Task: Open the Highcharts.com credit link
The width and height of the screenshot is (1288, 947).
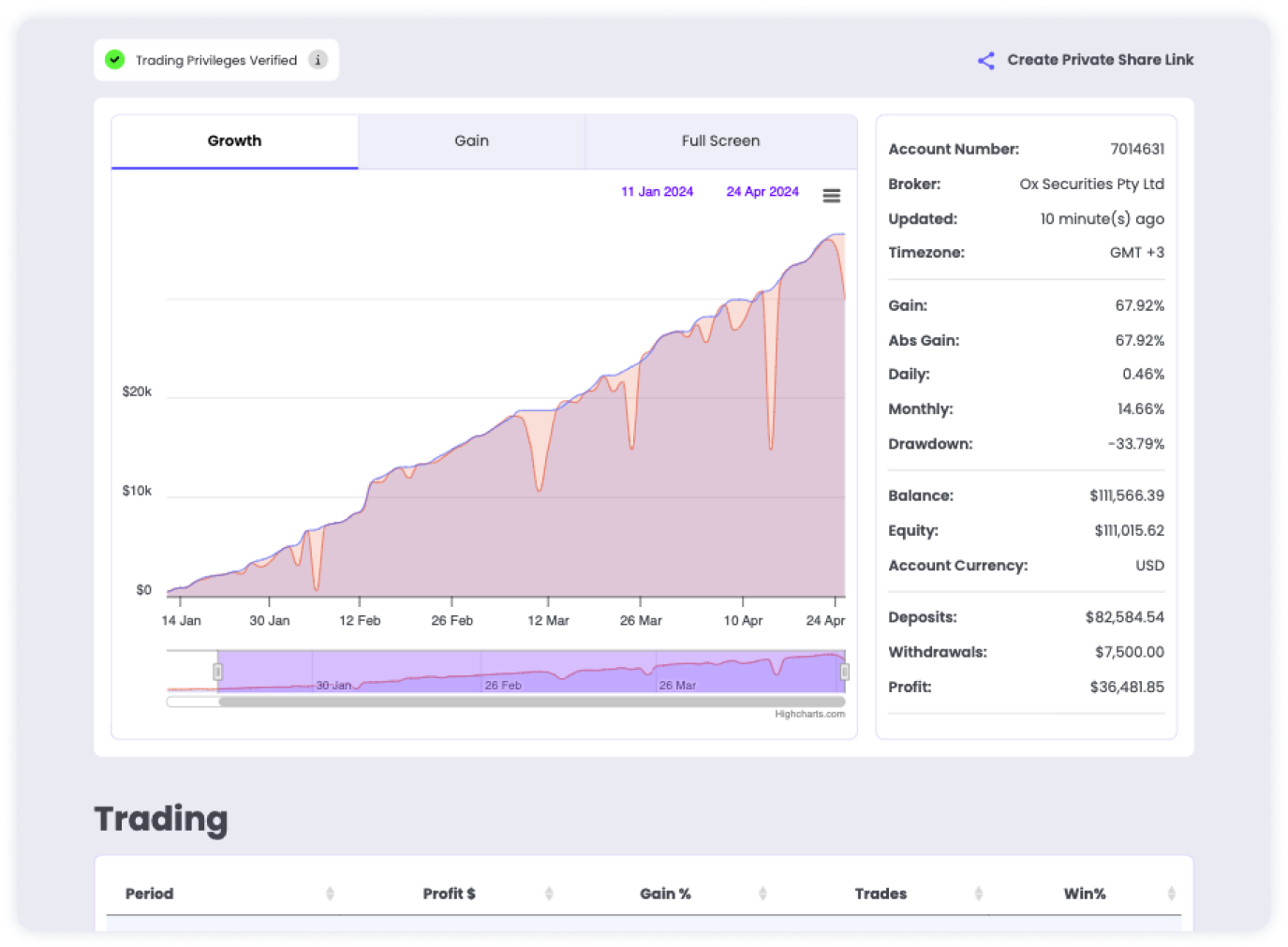Action: point(808,713)
